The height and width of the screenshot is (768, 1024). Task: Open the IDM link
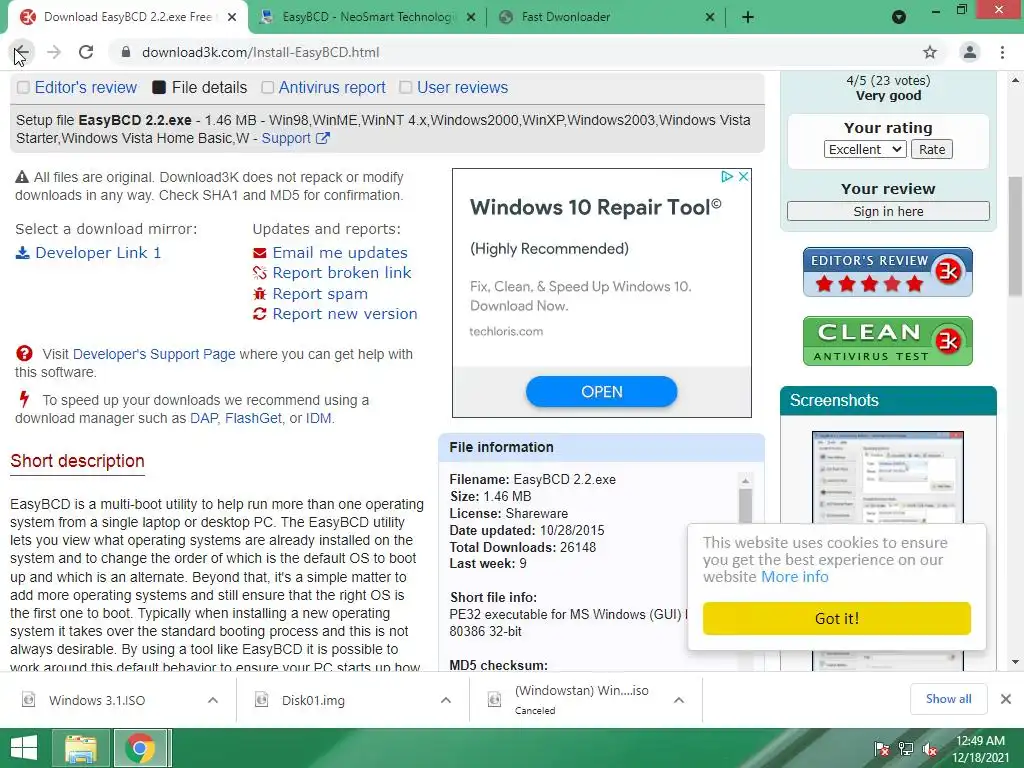[319, 418]
